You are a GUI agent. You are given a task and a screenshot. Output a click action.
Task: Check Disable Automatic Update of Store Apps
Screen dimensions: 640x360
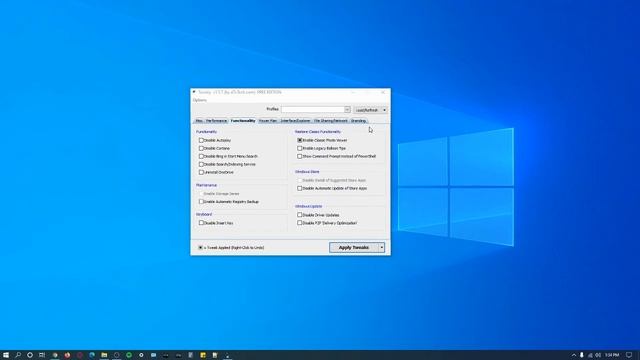point(300,188)
